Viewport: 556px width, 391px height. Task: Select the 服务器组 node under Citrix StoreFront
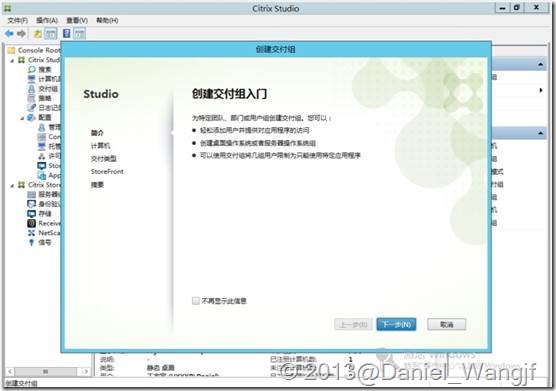tap(44, 194)
